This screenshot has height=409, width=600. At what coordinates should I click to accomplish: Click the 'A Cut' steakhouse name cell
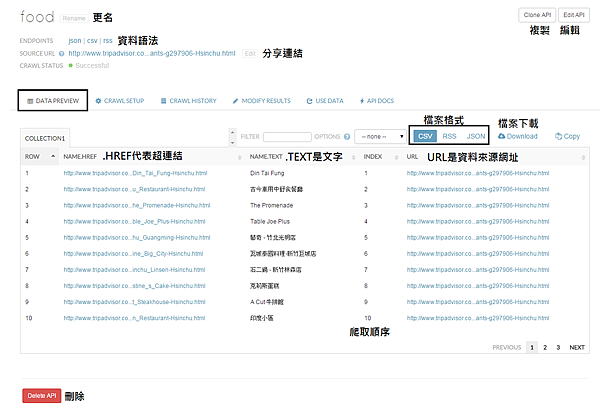267,302
